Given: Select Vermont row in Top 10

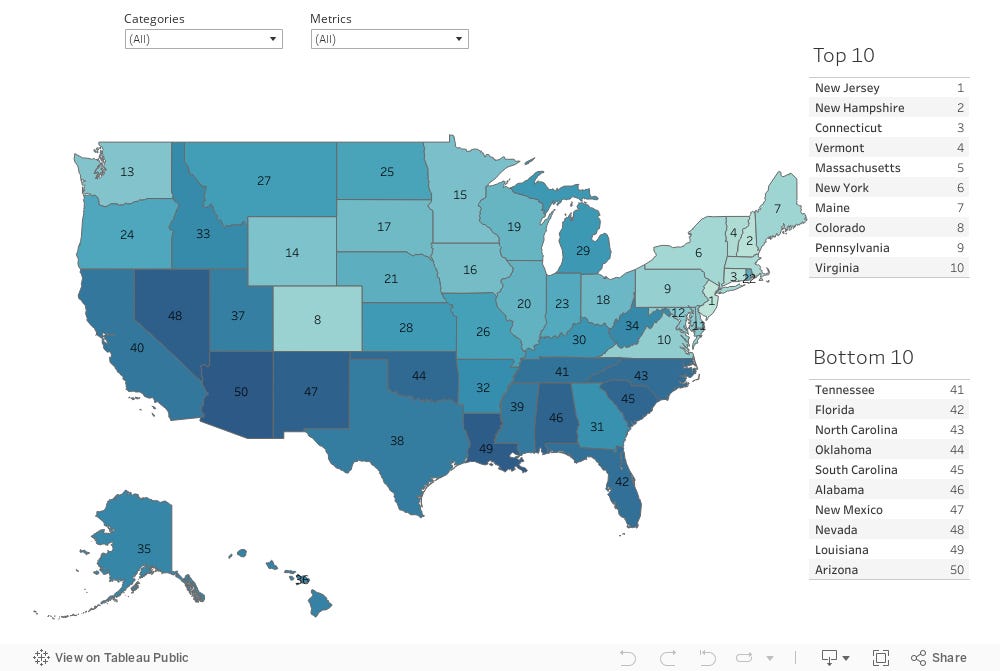Looking at the screenshot, I should click(889, 148).
